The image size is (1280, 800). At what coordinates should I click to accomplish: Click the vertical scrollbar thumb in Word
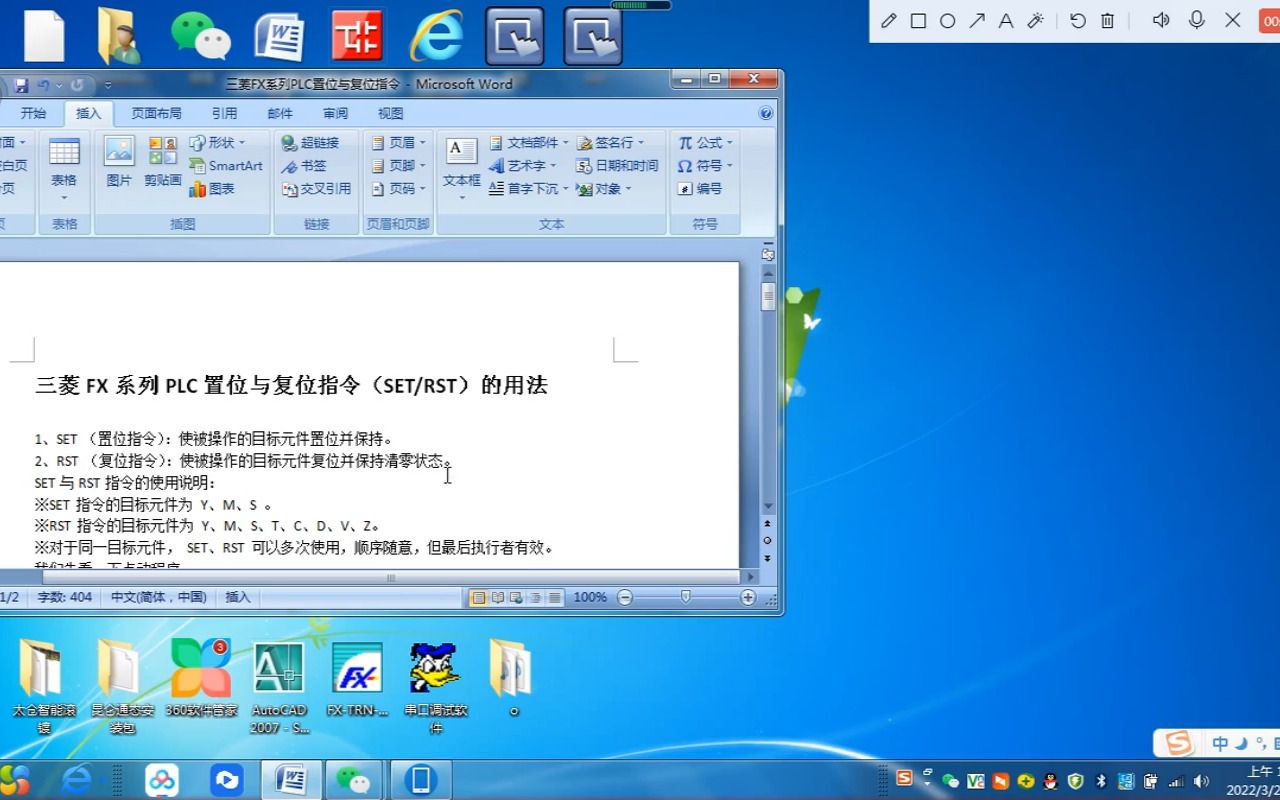[768, 297]
